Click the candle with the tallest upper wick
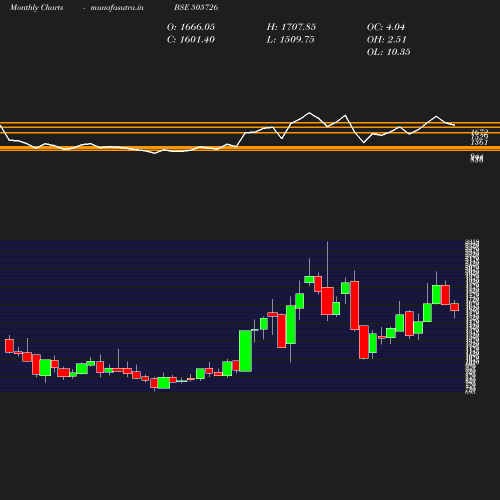The image size is (500, 500). pos(327,301)
